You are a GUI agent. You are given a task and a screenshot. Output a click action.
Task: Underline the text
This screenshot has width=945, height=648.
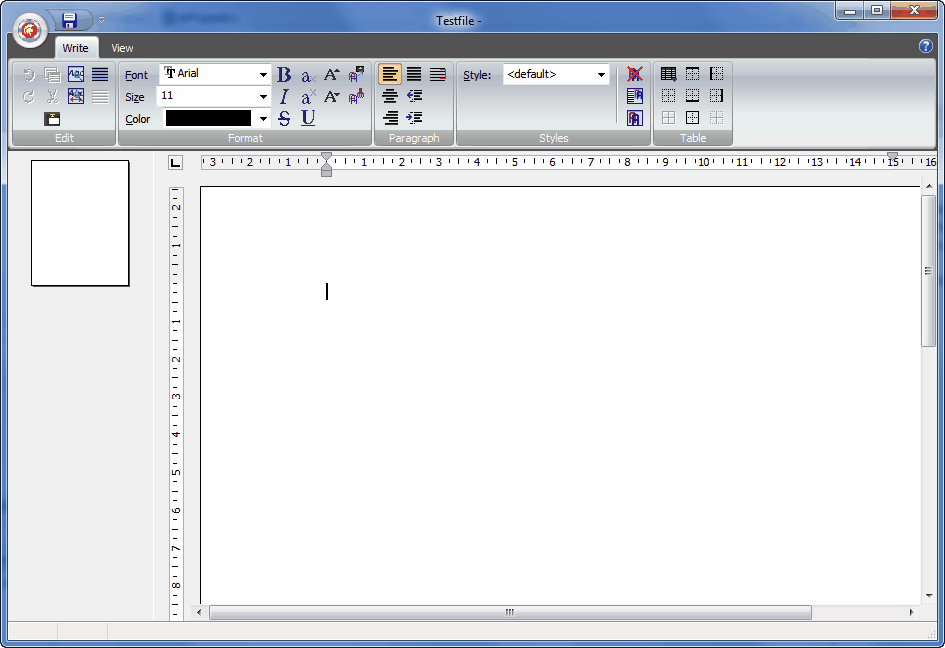click(308, 118)
